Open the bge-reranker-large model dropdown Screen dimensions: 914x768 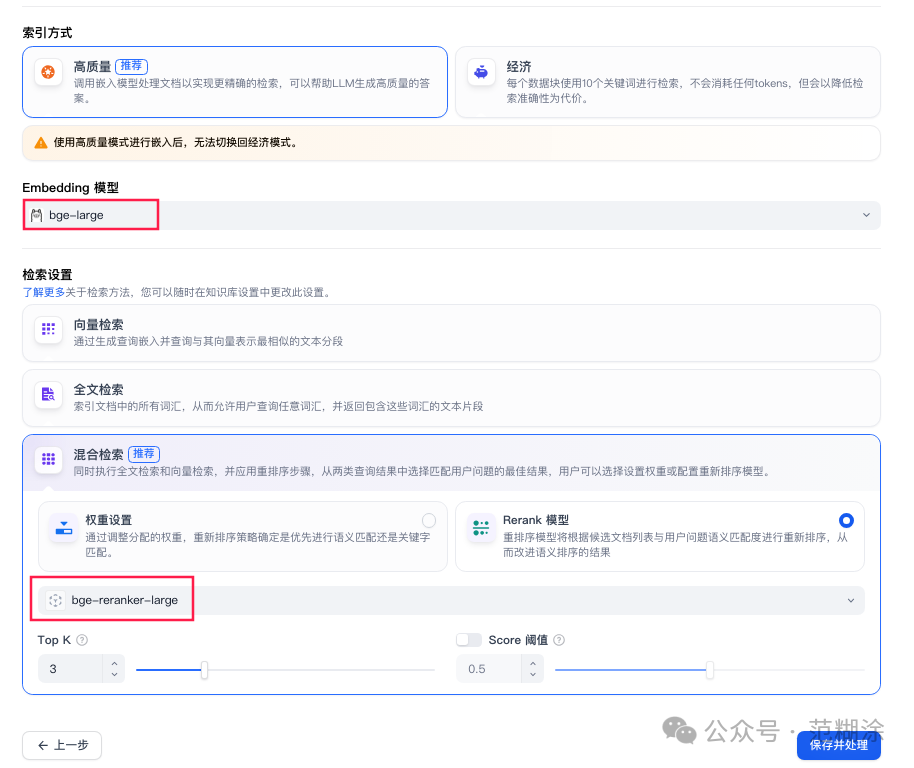pyautogui.click(x=851, y=600)
